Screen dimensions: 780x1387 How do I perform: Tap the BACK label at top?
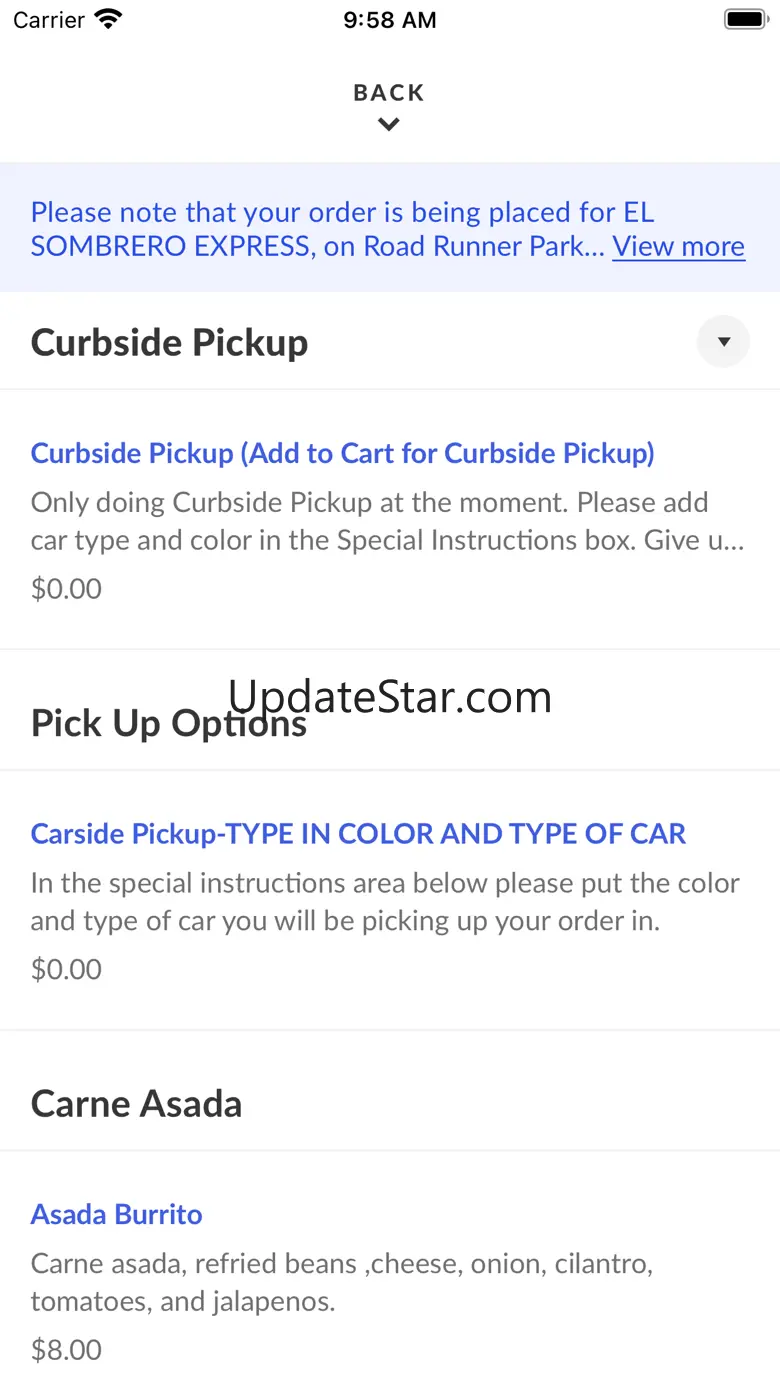(389, 93)
